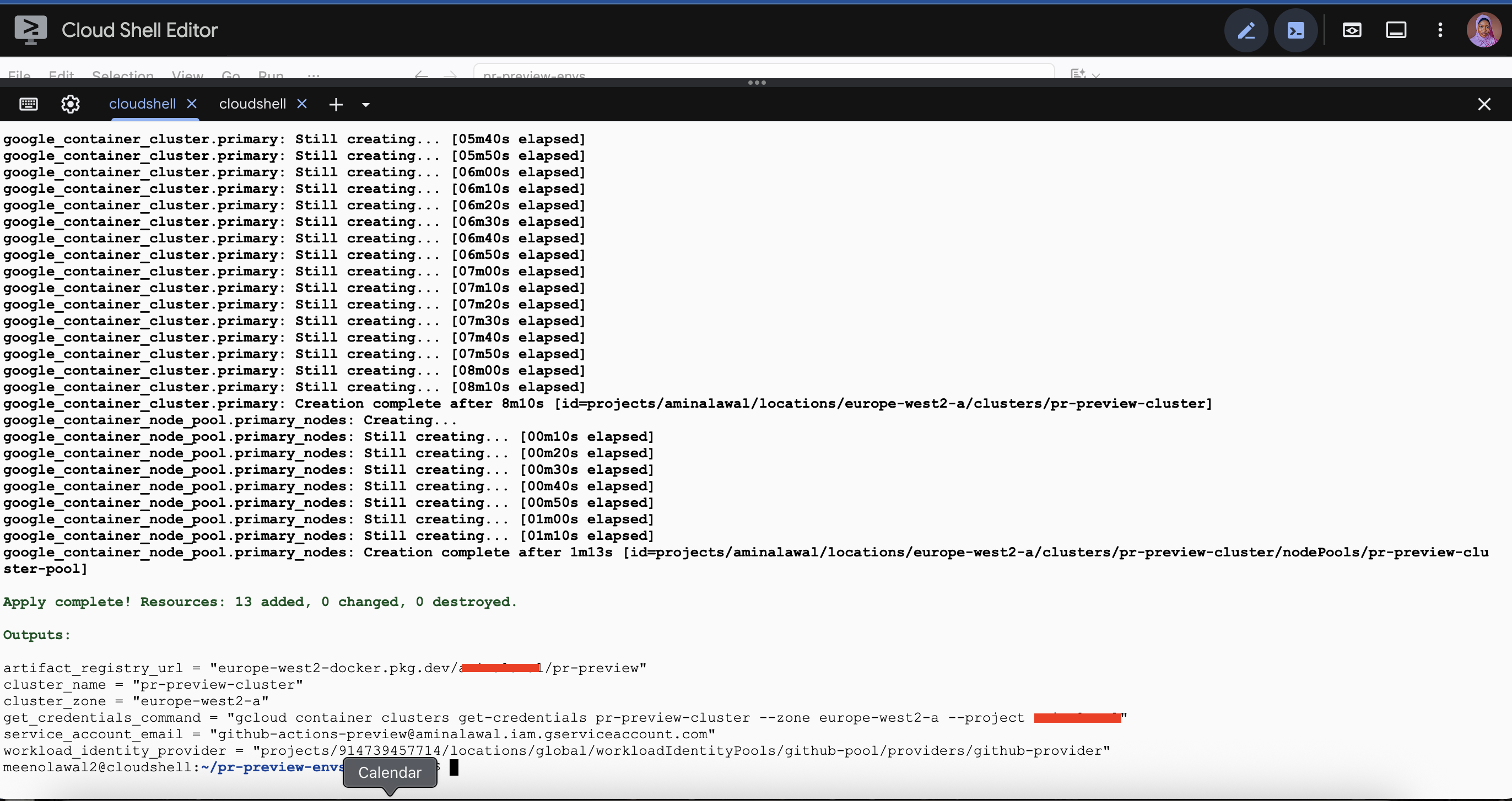Click the 'Cloud Shell Editor' title text
1512x801 pixels.
[140, 30]
